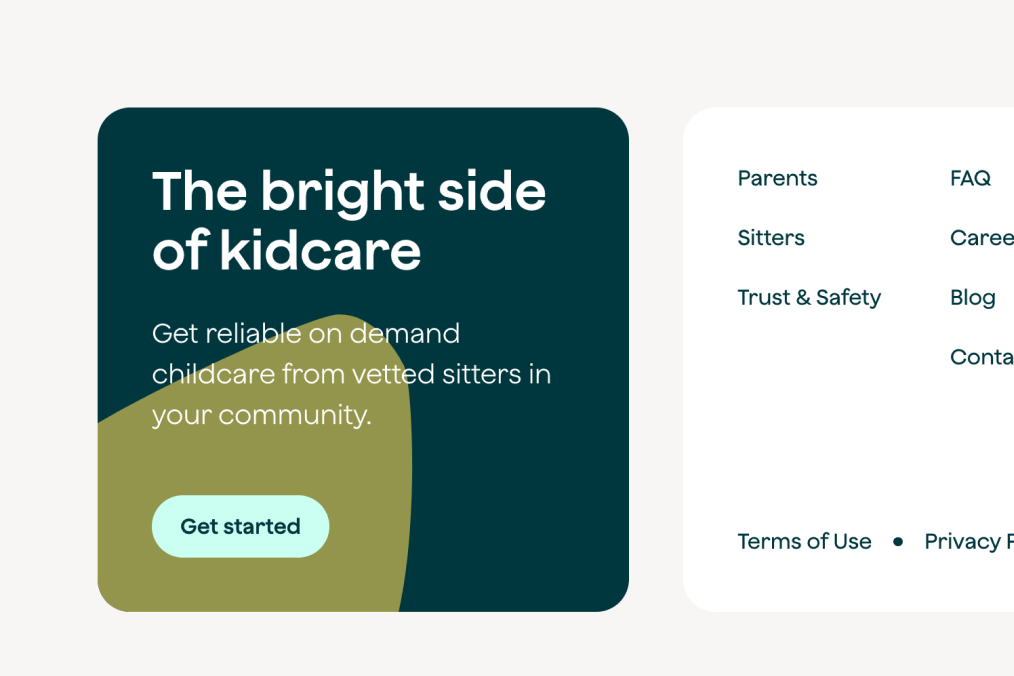Navigate to the Sitters link

coord(770,238)
